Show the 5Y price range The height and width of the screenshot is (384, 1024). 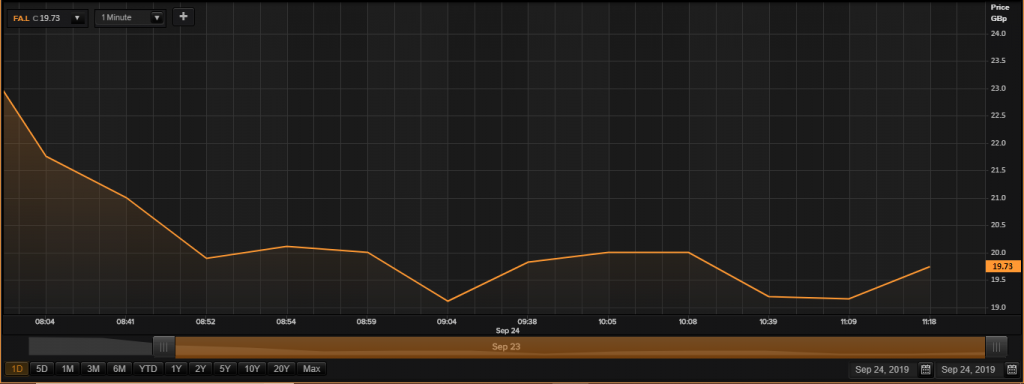(225, 369)
